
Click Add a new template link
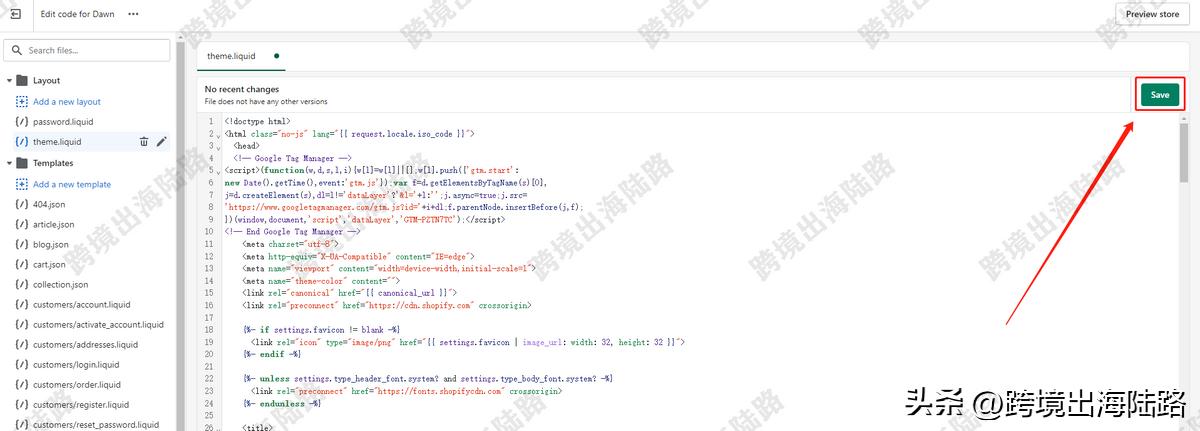pyautogui.click(x=72, y=184)
